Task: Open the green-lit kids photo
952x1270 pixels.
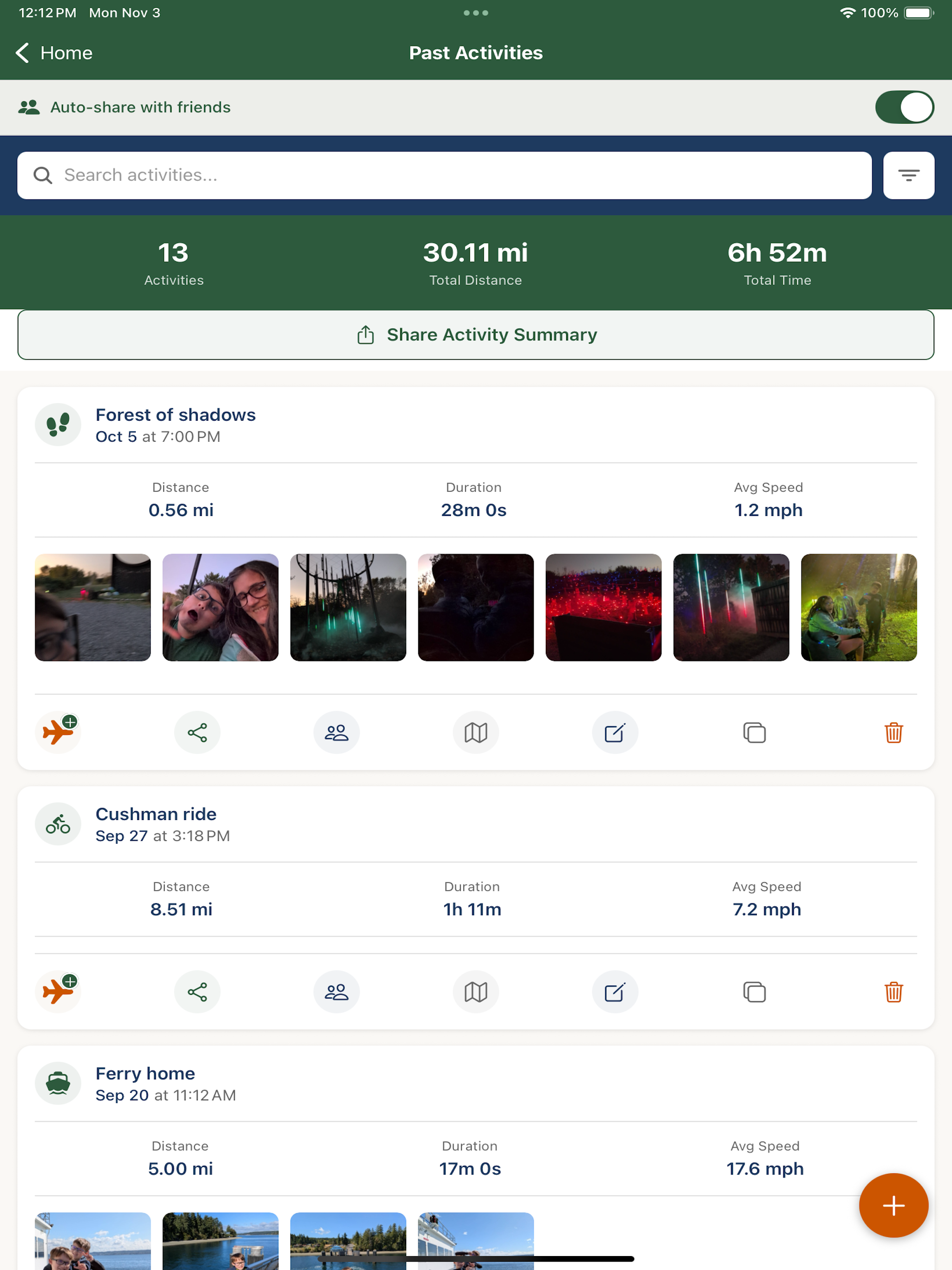Action: coord(859,608)
